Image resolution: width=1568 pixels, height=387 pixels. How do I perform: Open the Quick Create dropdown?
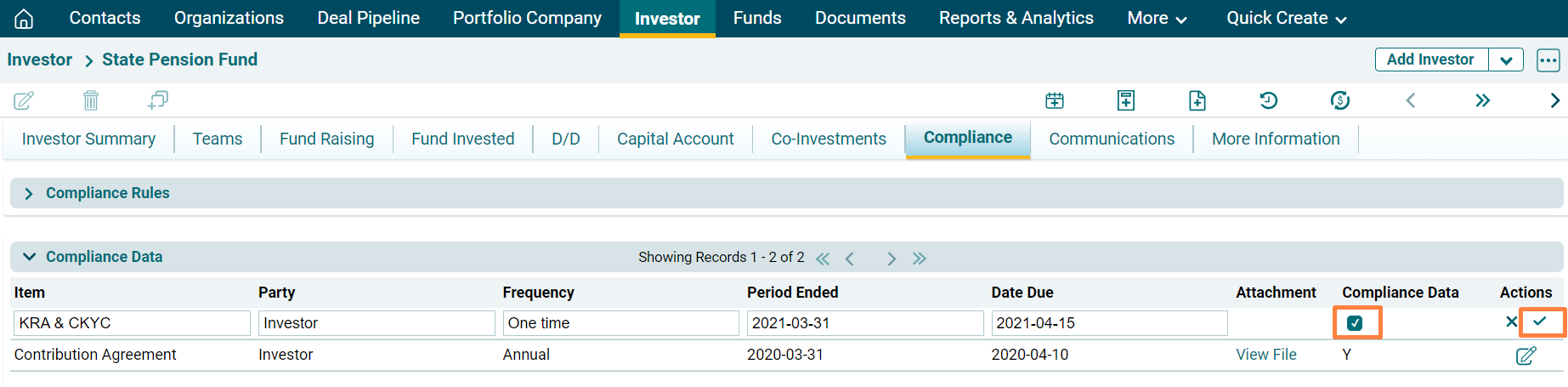tap(1286, 18)
